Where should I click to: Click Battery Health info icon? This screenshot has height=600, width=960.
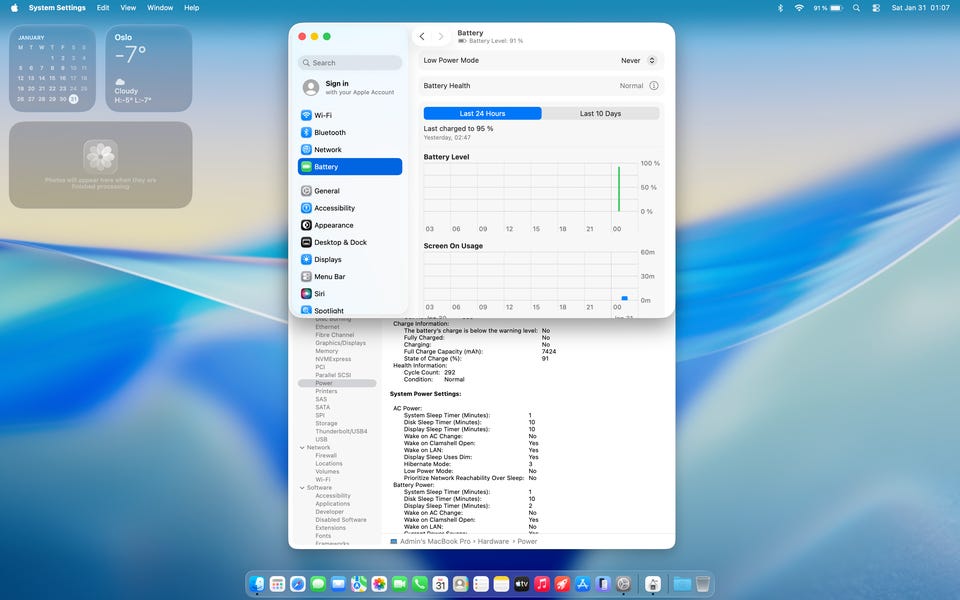click(654, 86)
